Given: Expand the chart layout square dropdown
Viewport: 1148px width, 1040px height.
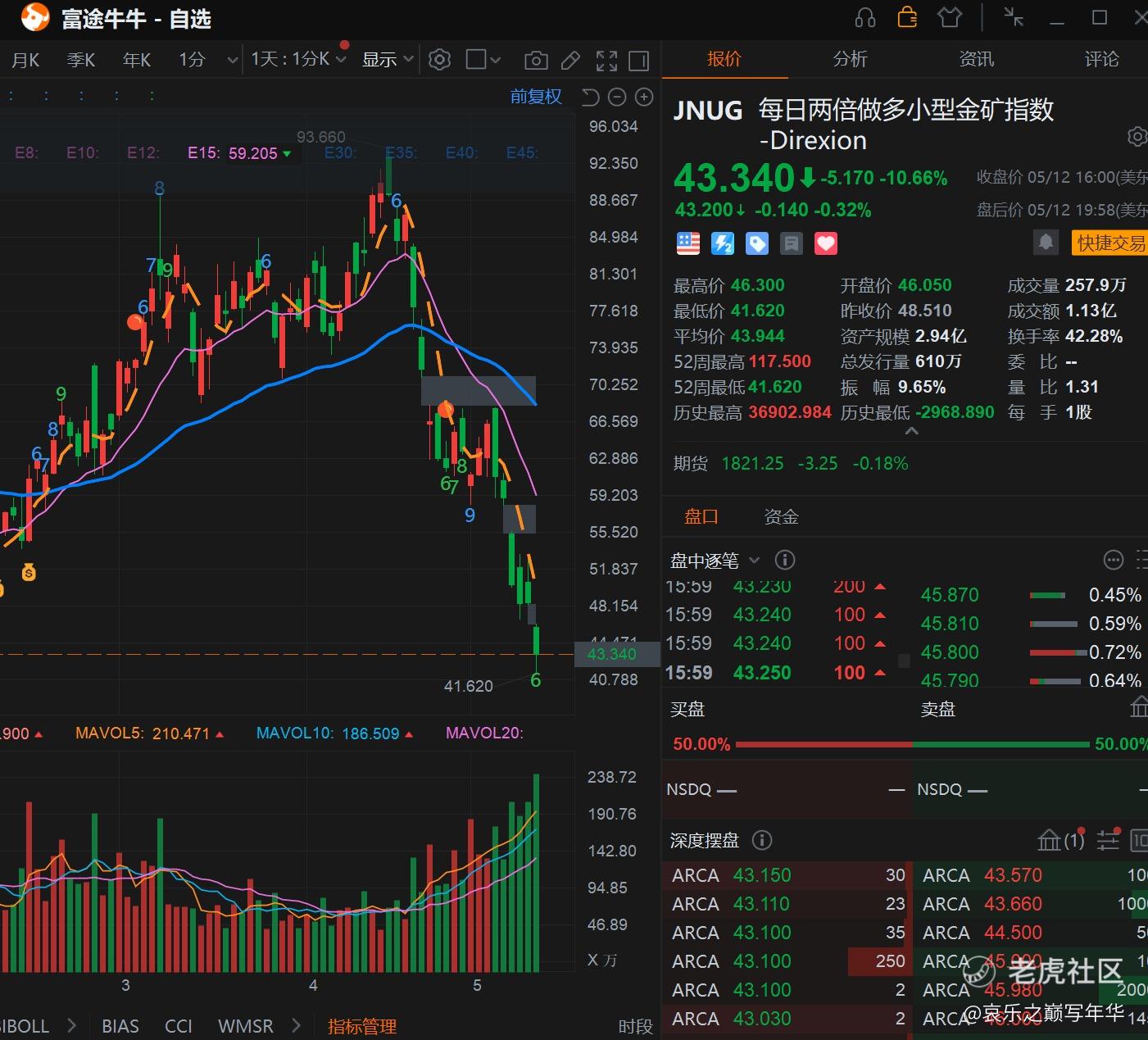Looking at the screenshot, I should (x=495, y=60).
